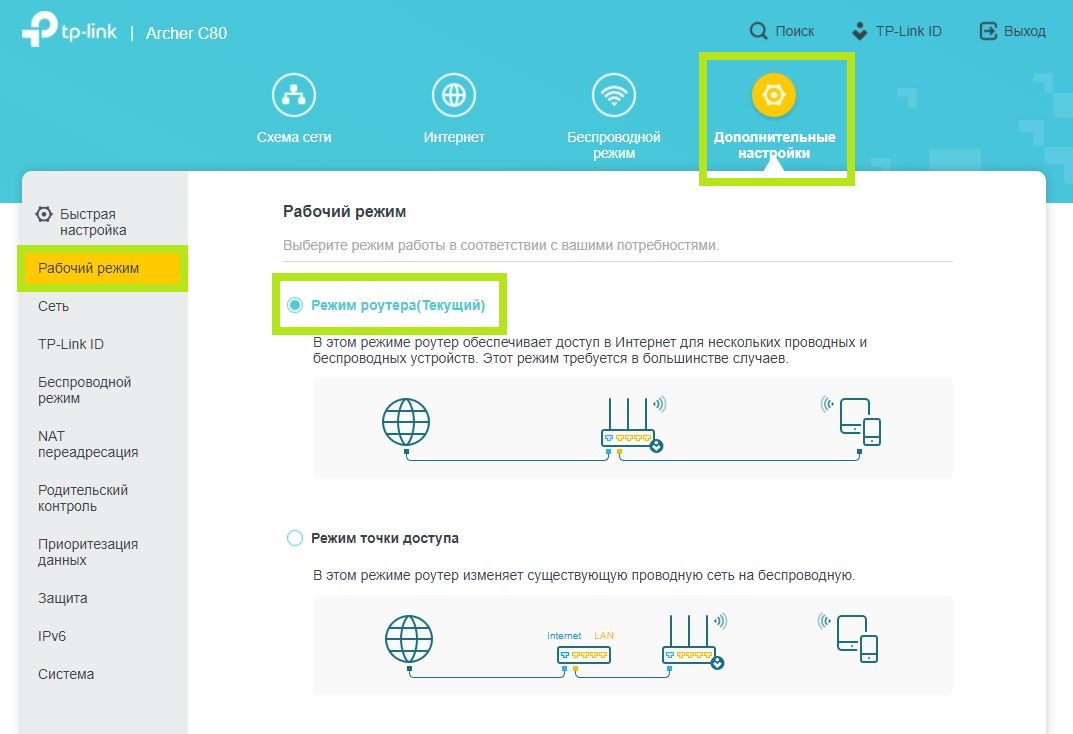The image size is (1073, 734).
Task: Open the IPv6 sidebar item
Action: (52, 636)
